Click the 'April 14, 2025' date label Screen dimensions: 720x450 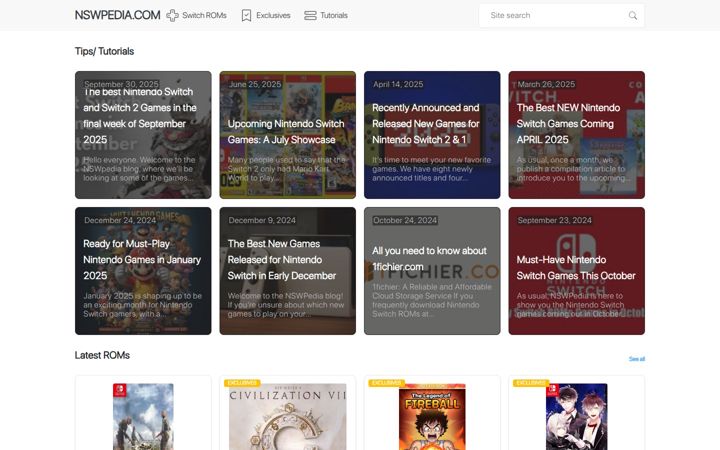398,84
